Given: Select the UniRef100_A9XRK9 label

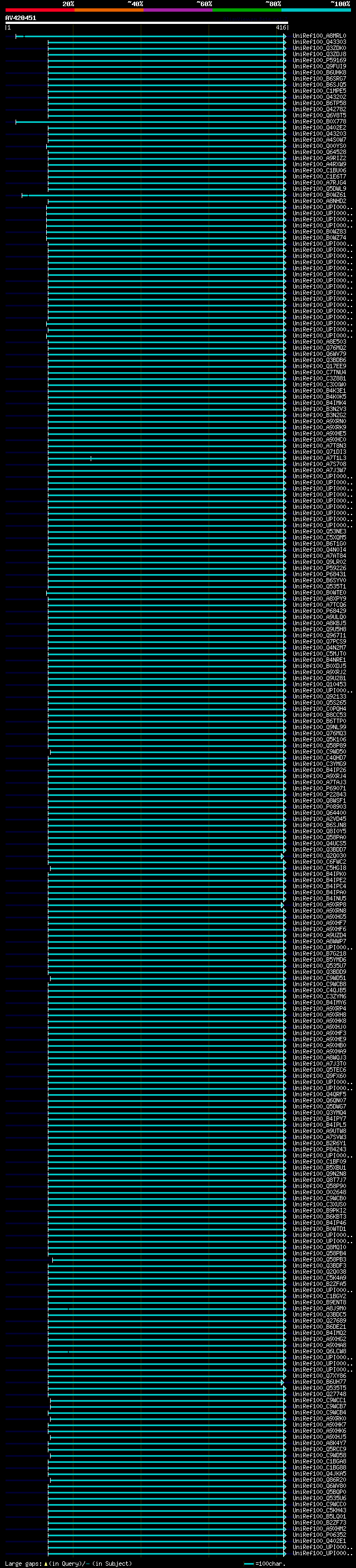Looking at the screenshot, I should [x=319, y=427].
